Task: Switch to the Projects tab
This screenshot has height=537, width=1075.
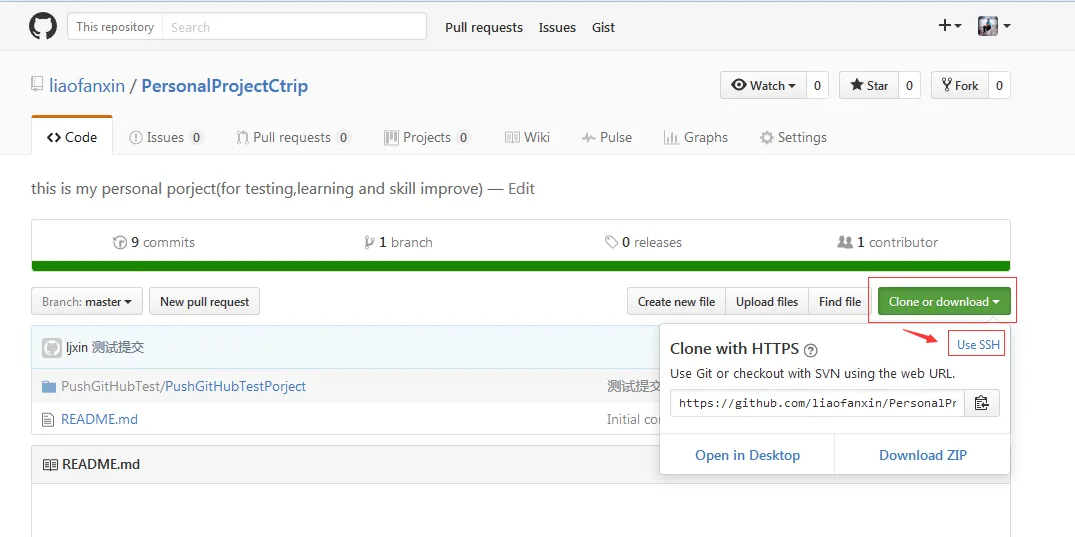Action: click(x=427, y=137)
